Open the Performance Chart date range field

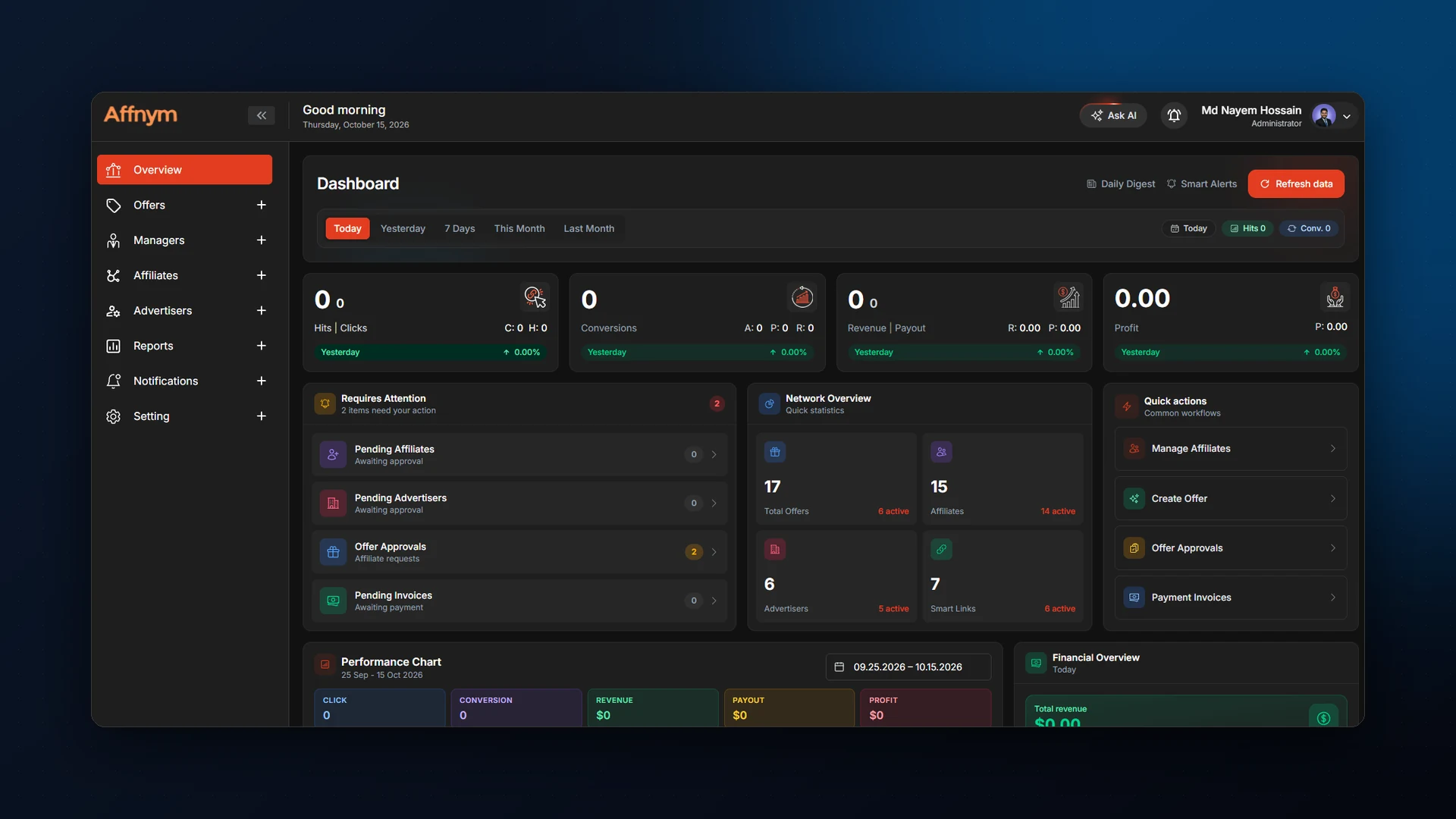click(x=908, y=667)
